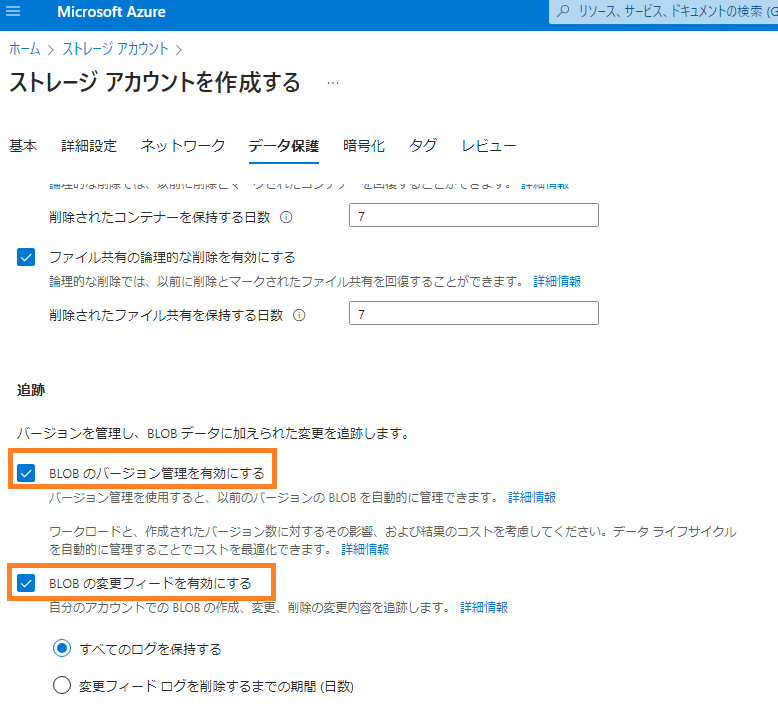Toggle BLOB のバージョン管理を有効にする checkbox
The image size is (778, 714).
point(26,473)
